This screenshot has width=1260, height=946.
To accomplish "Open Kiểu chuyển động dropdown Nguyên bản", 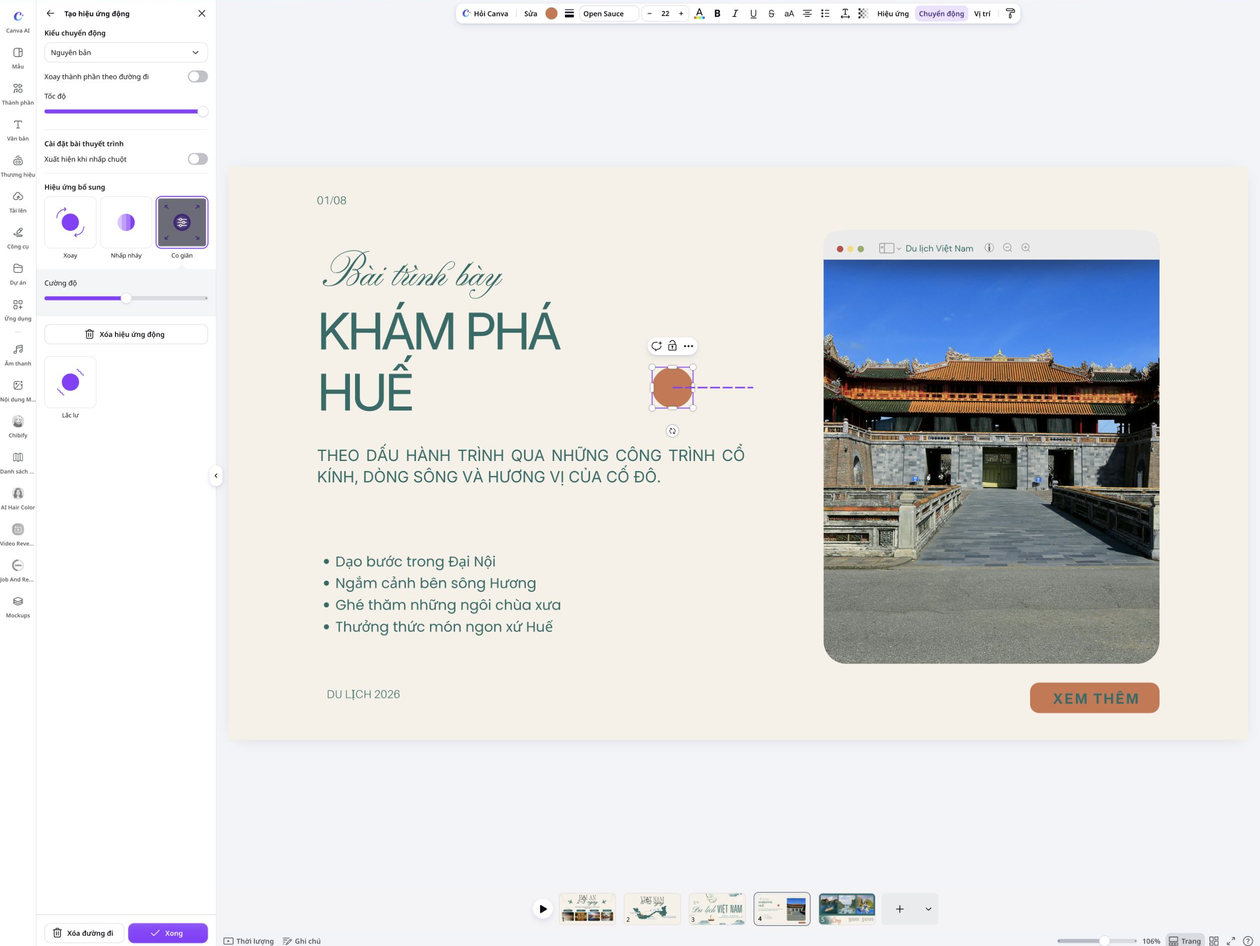I will point(126,52).
